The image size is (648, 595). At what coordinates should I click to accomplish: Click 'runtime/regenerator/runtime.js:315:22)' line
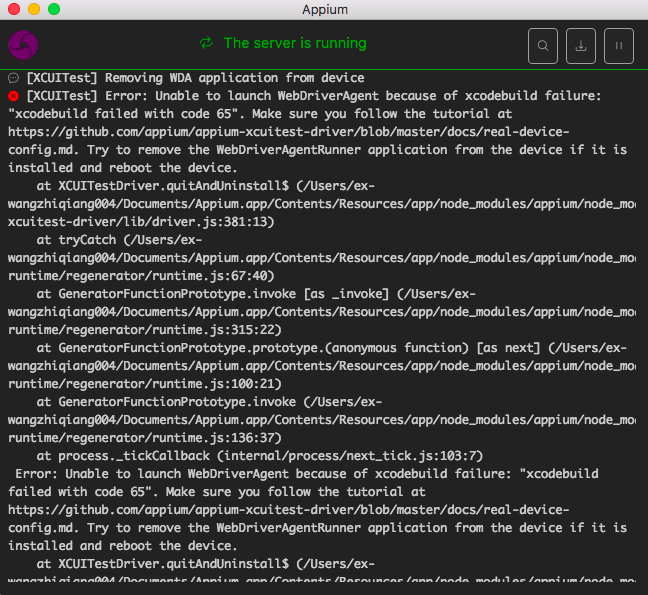[x=145, y=330]
